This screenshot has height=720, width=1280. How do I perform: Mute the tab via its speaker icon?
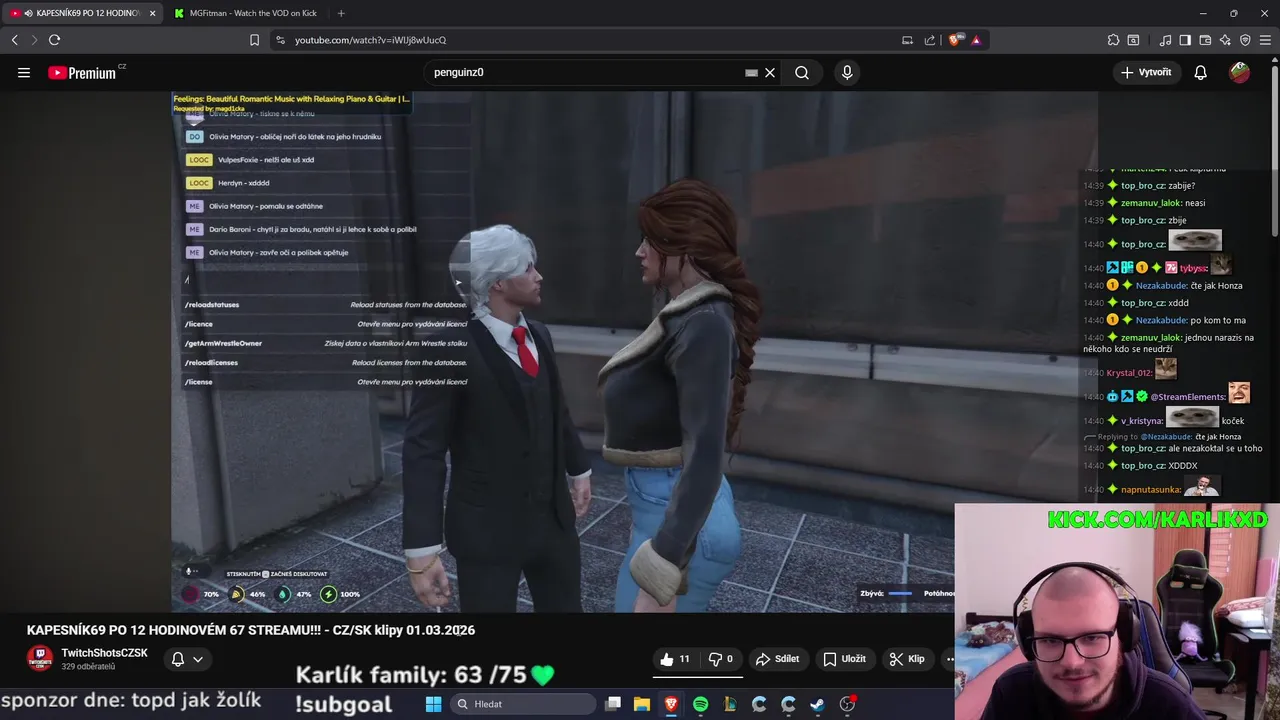click(27, 13)
